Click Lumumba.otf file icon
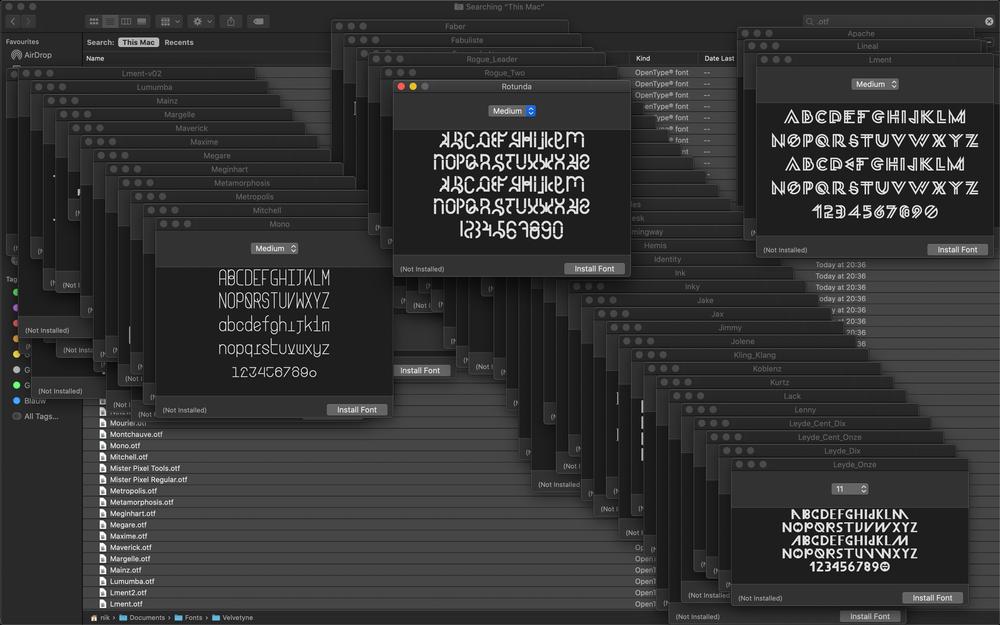The height and width of the screenshot is (625, 1000). pos(103,582)
